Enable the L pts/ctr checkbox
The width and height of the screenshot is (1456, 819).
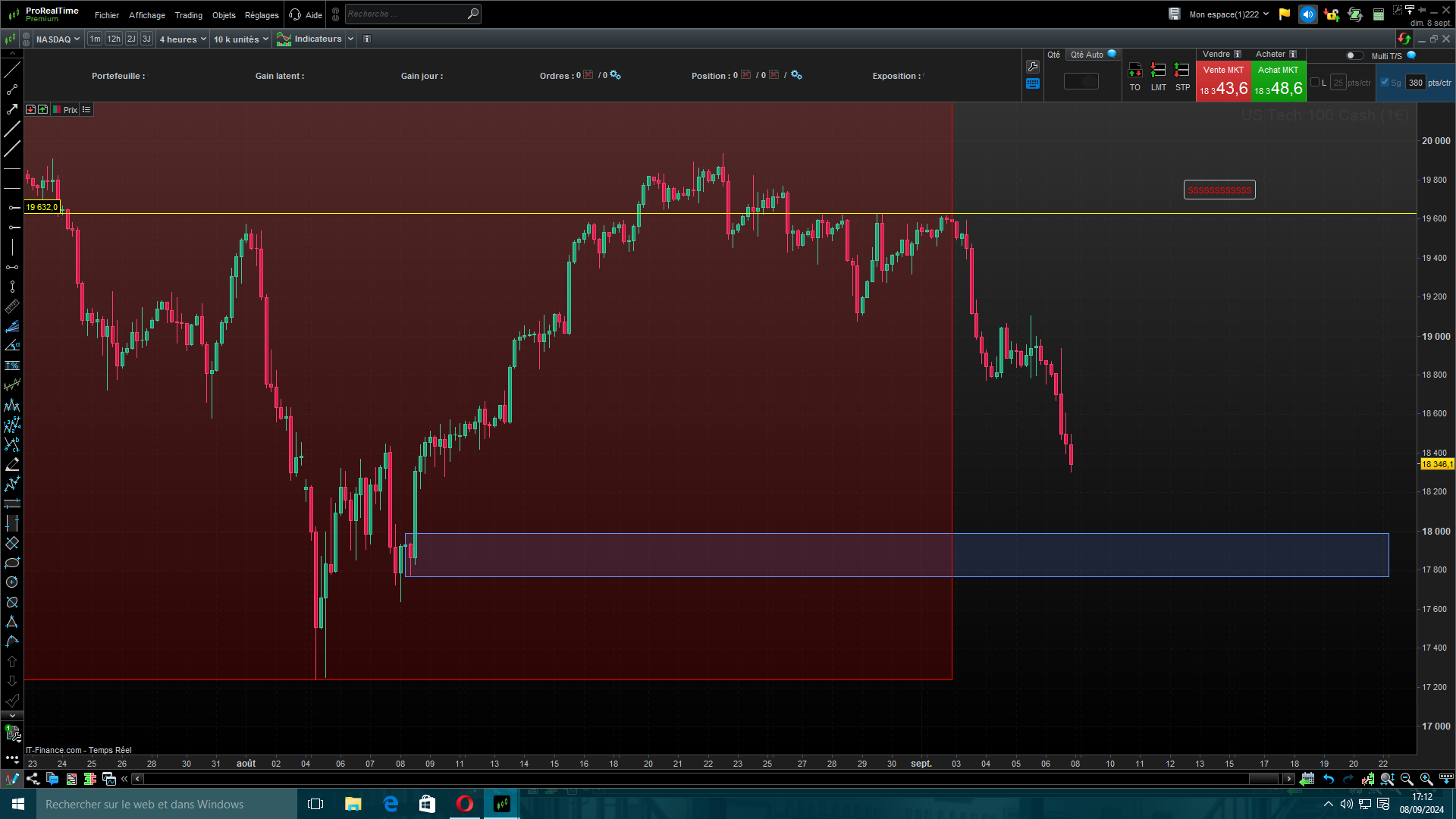pyautogui.click(x=1315, y=83)
